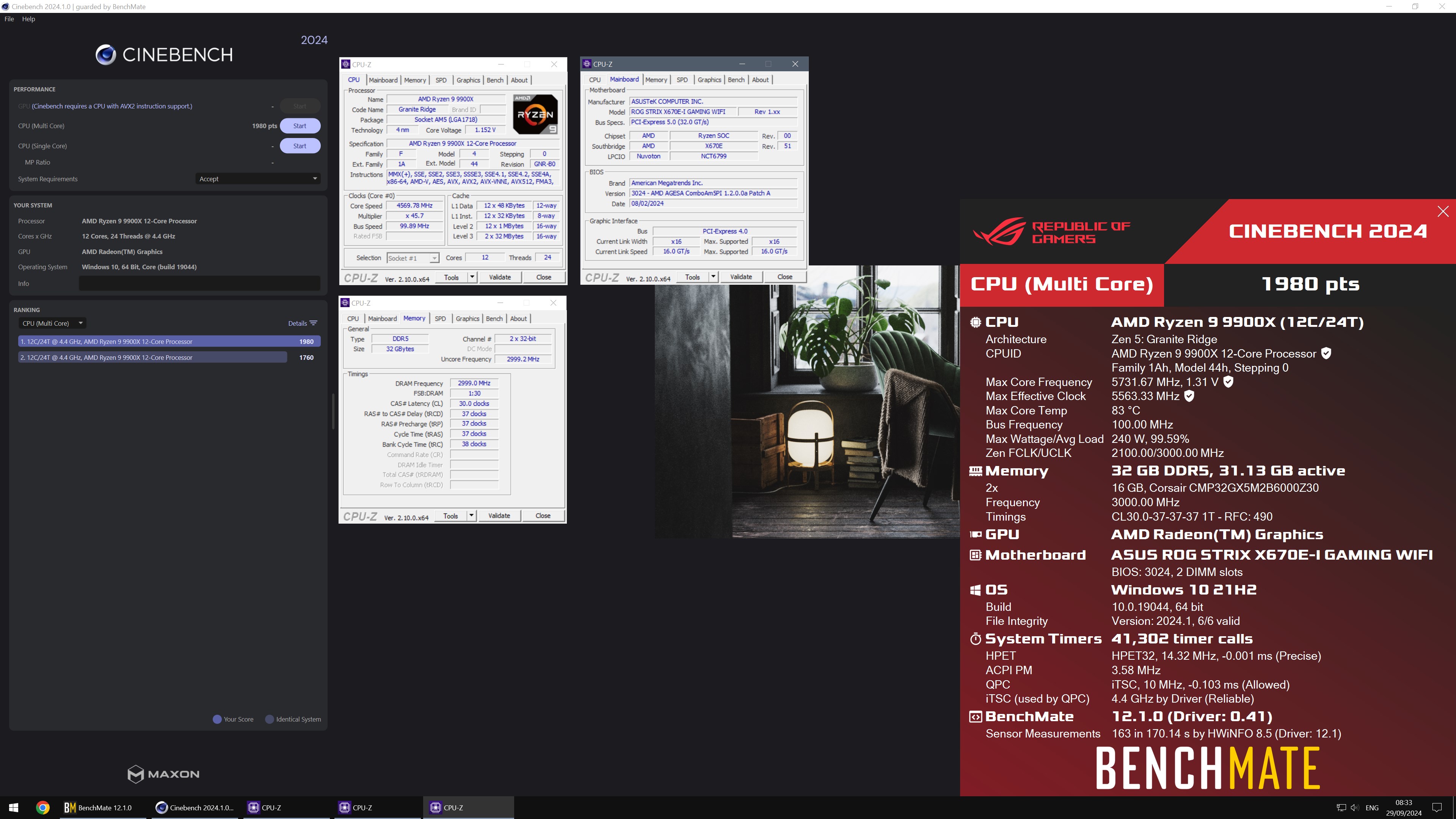Click Tools button in CPU-Z Mainboard window
Screen dimensions: 1456x819
(692, 276)
